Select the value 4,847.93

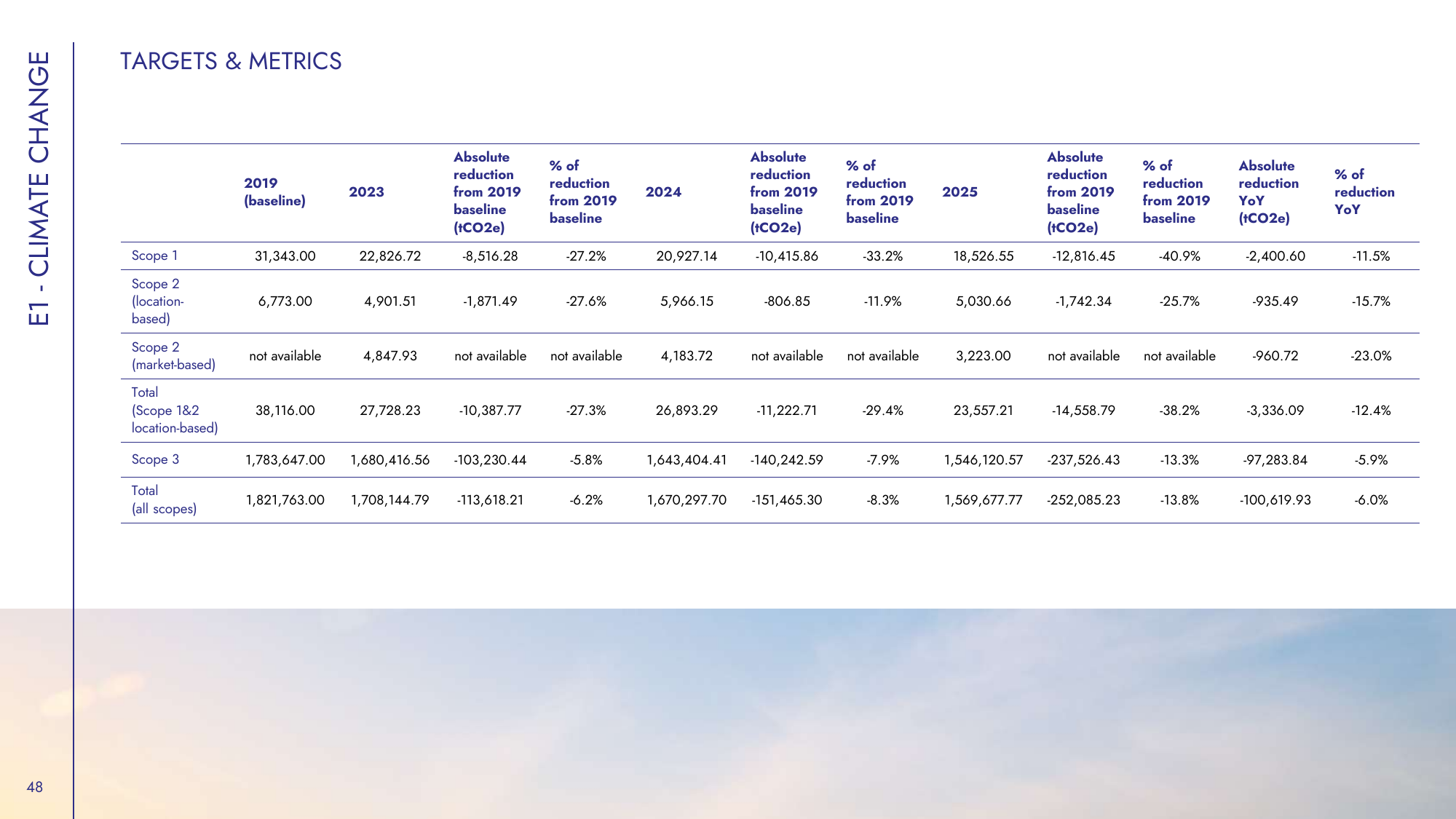(x=390, y=356)
